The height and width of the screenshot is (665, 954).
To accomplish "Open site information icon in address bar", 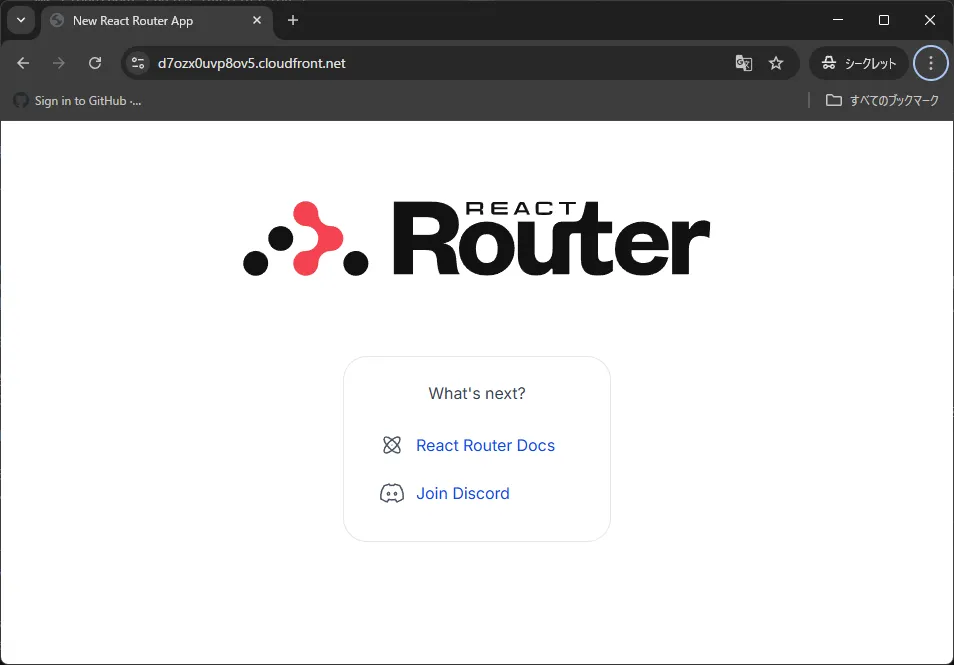I will click(138, 63).
